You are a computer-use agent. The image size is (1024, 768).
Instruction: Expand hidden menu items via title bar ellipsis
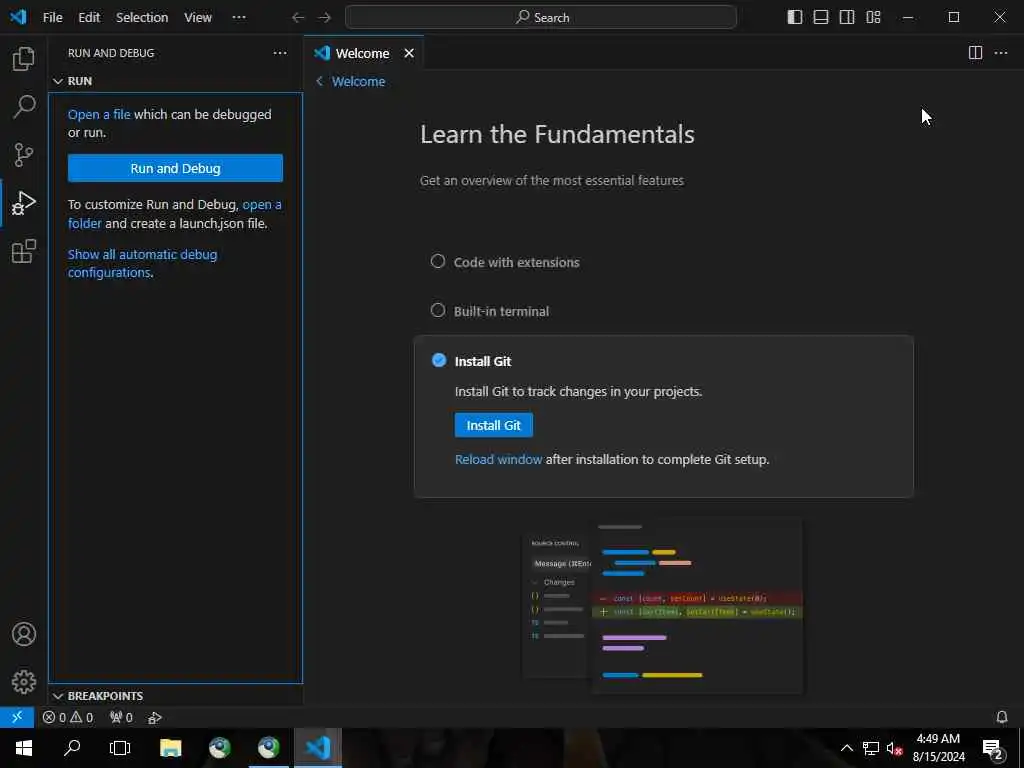(239, 17)
